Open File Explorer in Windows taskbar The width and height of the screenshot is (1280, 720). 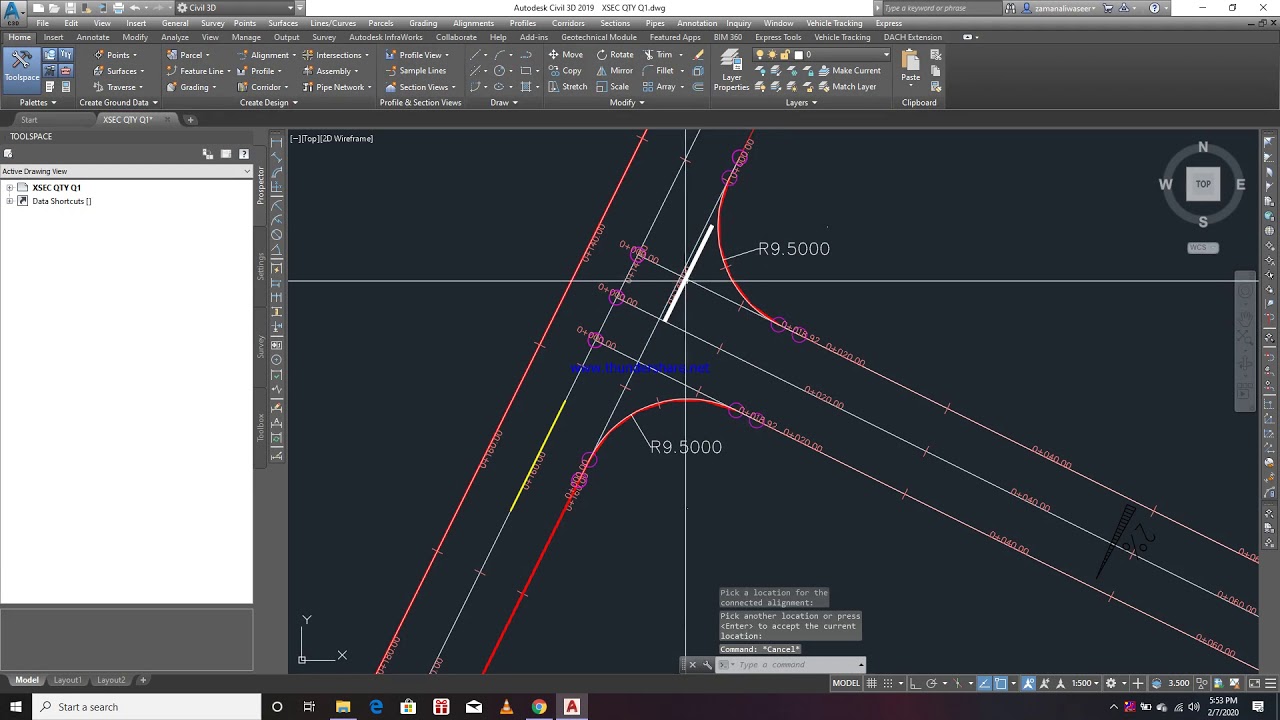pyautogui.click(x=343, y=707)
